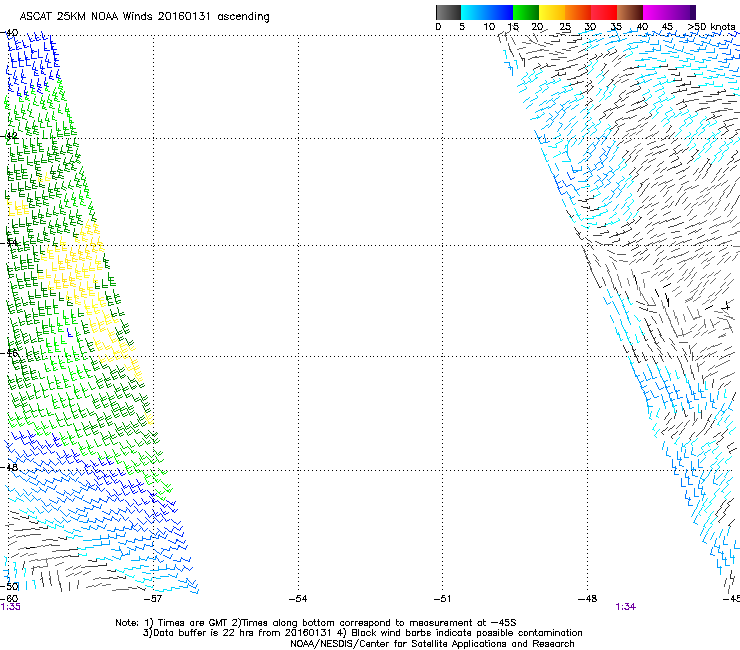Click the 1:35 pass time label

(10, 607)
